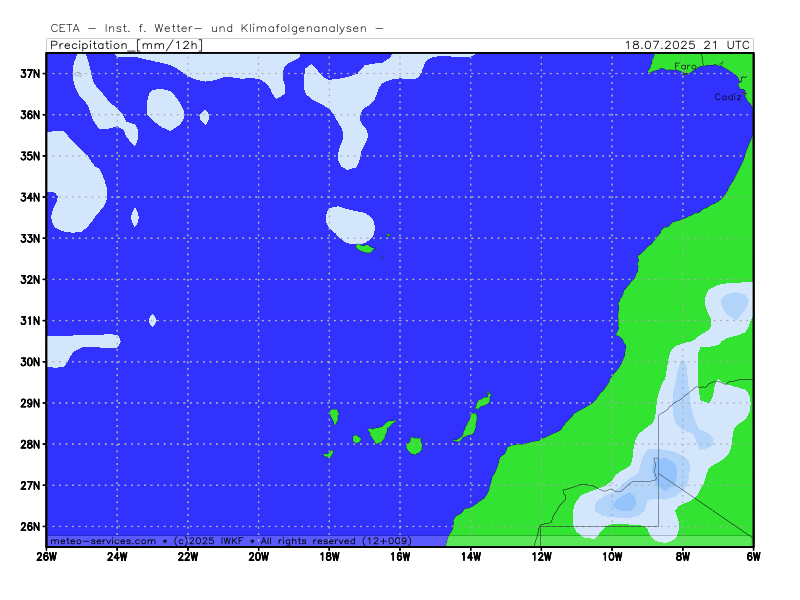This screenshot has width=800, height=600.
Task: Click the 16W longitude label
Action: coord(400,557)
